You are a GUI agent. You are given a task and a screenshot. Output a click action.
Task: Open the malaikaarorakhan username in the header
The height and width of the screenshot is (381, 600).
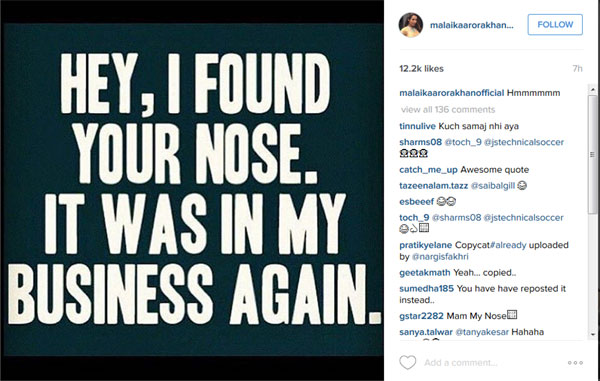click(x=471, y=25)
